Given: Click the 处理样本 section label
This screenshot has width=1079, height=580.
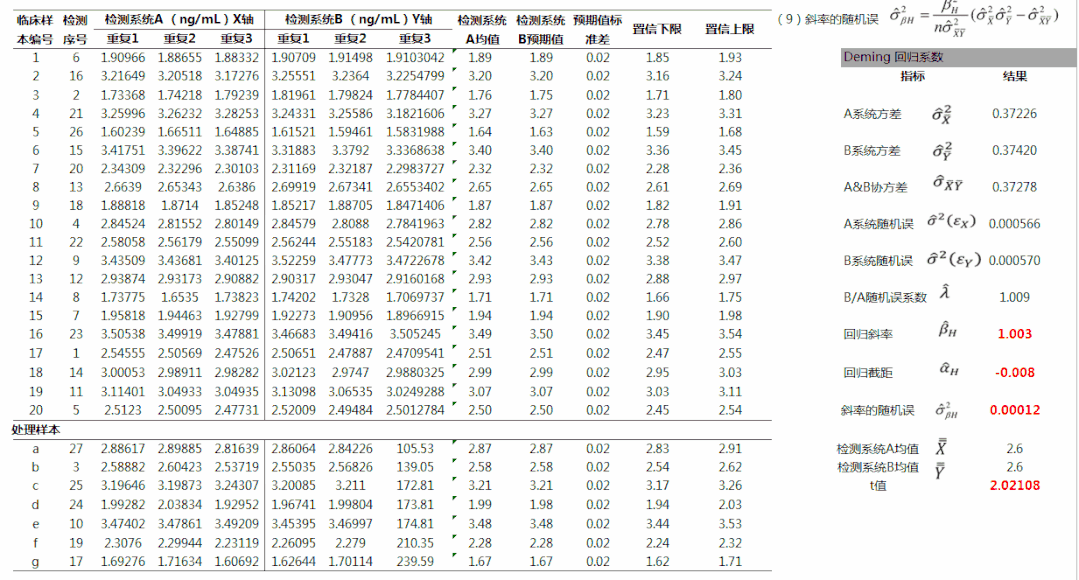Looking at the screenshot, I should [x=37, y=429].
